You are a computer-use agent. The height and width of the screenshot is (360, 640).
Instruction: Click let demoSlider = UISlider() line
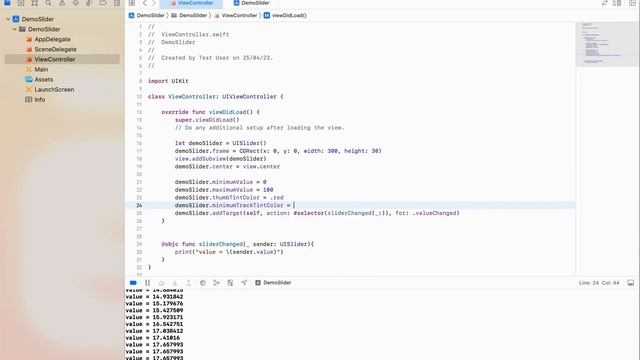[x=220, y=143]
